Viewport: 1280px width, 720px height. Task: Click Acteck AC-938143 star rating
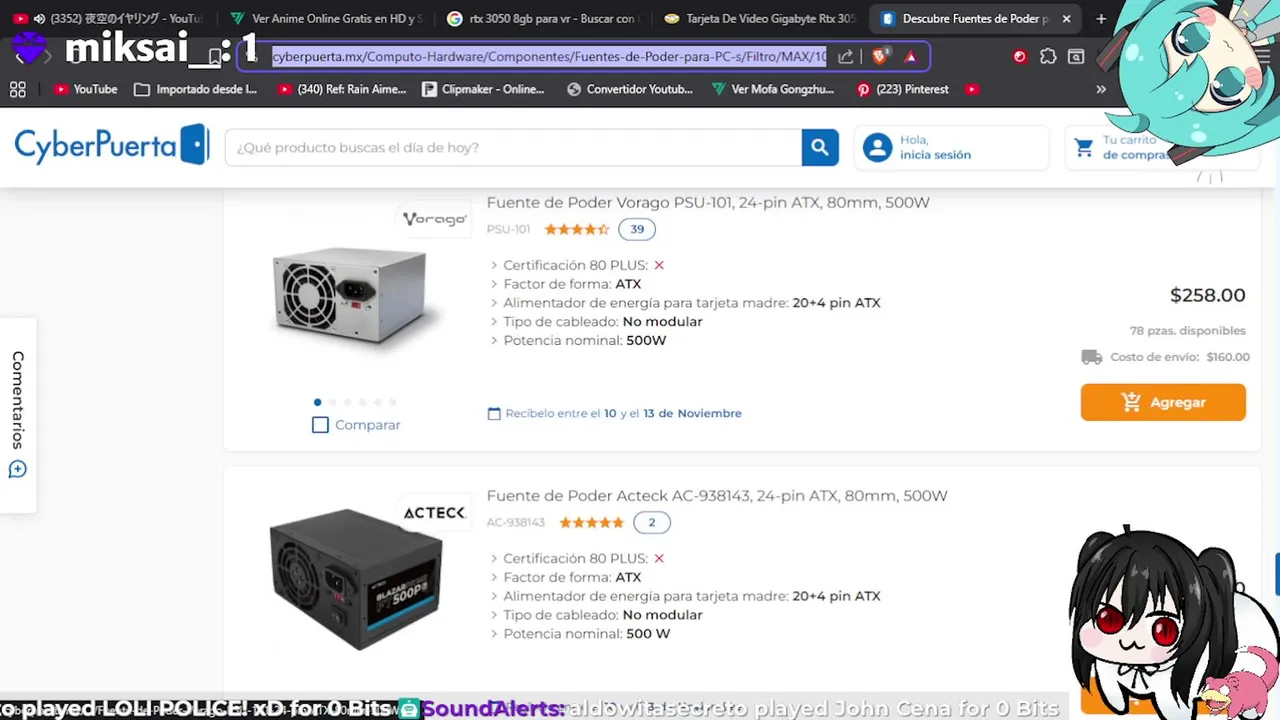(x=591, y=522)
